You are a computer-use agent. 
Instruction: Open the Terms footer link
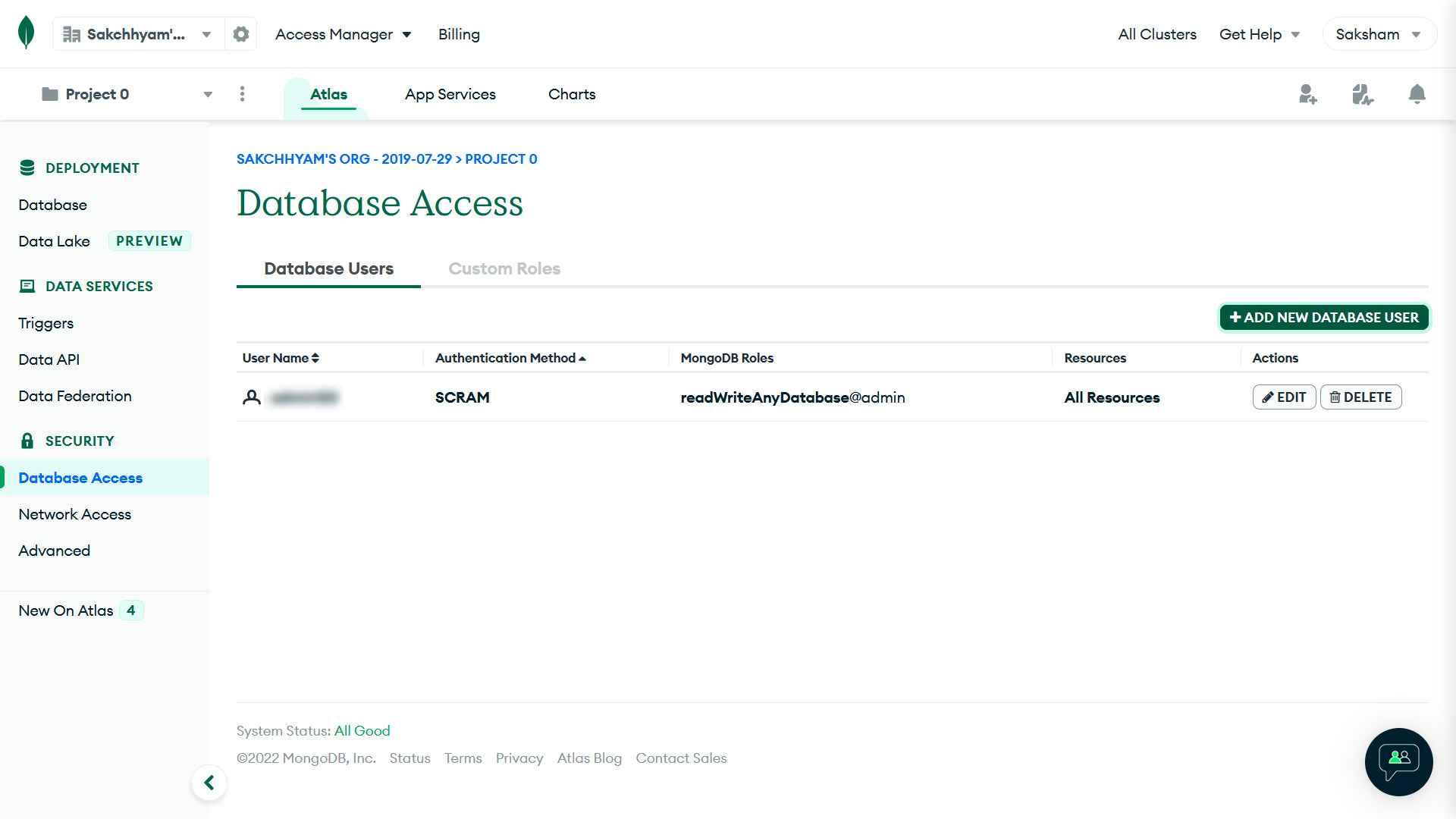pos(463,758)
